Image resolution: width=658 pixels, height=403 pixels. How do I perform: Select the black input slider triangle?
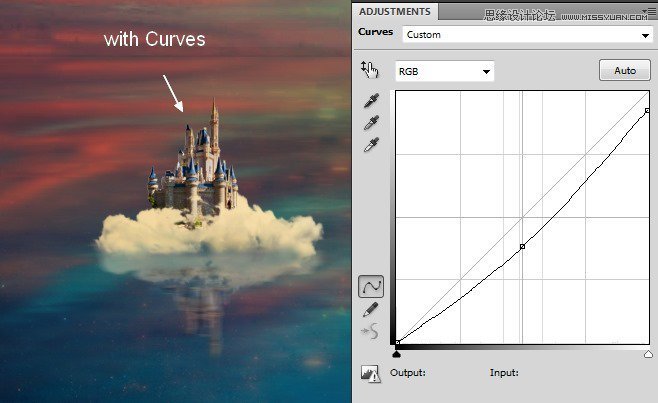tap(397, 354)
